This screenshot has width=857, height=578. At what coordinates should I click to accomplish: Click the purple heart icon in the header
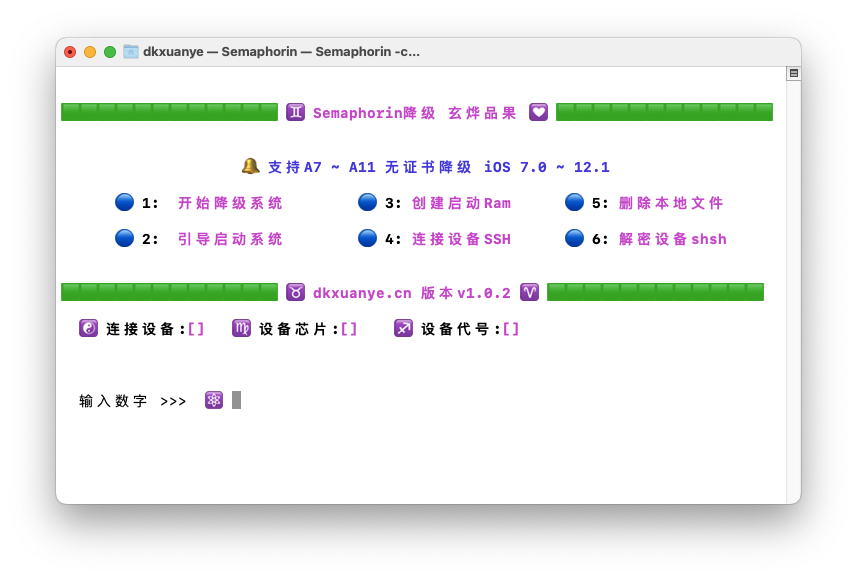coord(538,112)
